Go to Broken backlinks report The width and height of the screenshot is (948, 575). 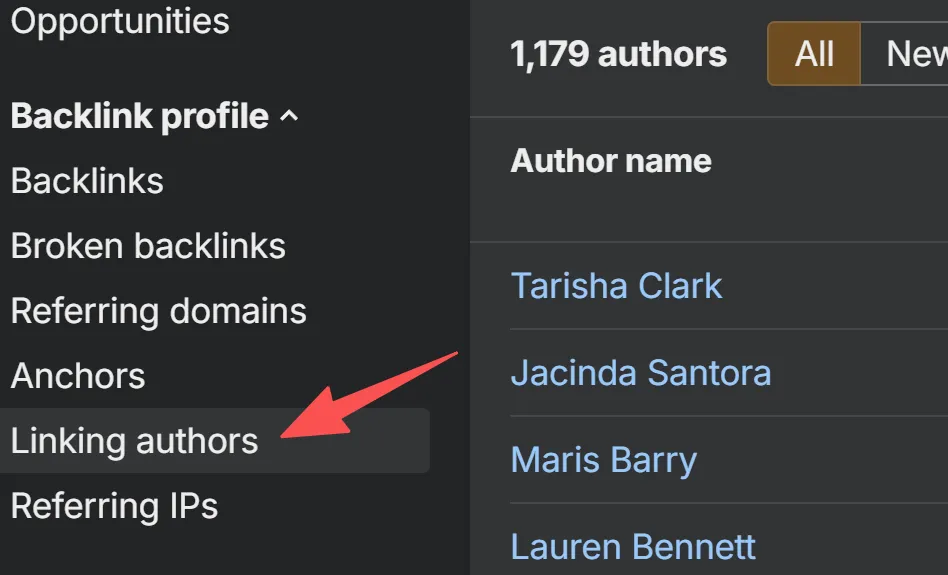(x=148, y=246)
